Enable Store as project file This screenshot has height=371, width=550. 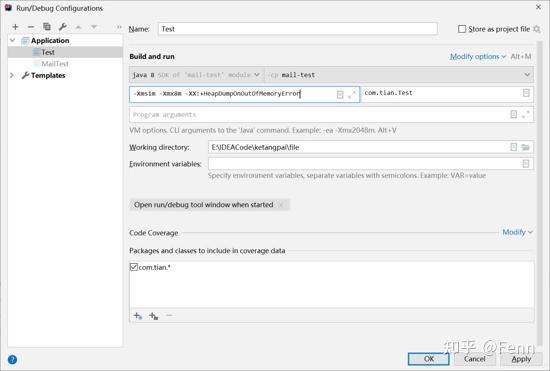tap(462, 29)
